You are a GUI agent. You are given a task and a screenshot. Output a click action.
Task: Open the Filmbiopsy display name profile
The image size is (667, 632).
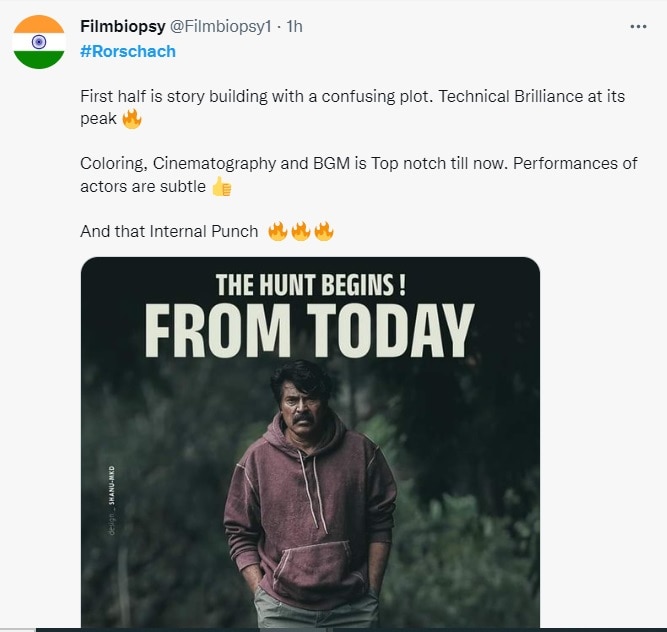pyautogui.click(x=122, y=27)
